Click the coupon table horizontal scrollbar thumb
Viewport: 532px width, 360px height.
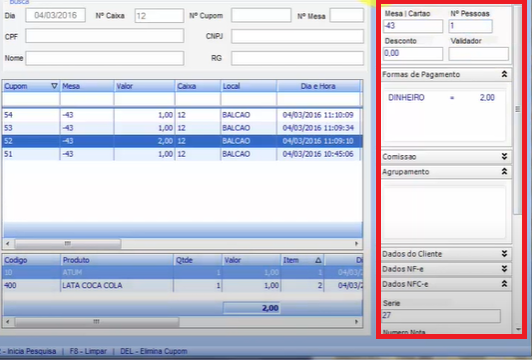click(x=68, y=243)
